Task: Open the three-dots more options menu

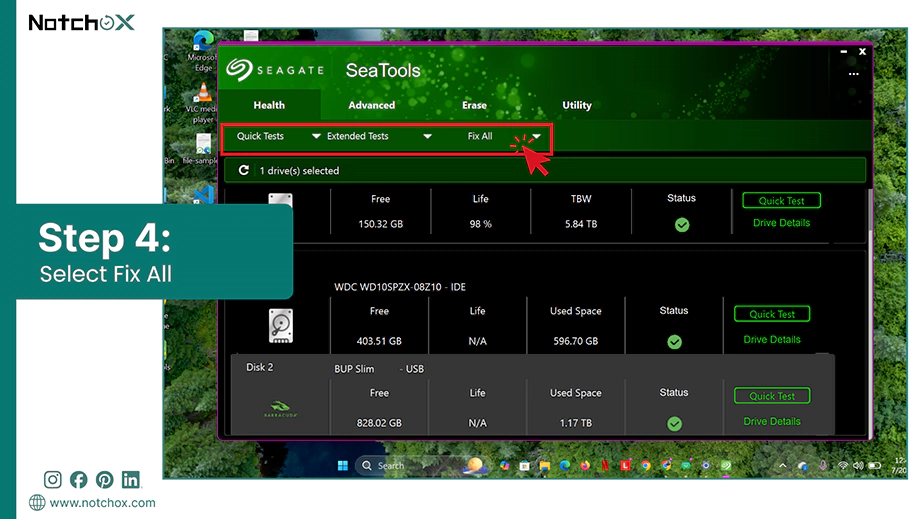Action: click(853, 74)
